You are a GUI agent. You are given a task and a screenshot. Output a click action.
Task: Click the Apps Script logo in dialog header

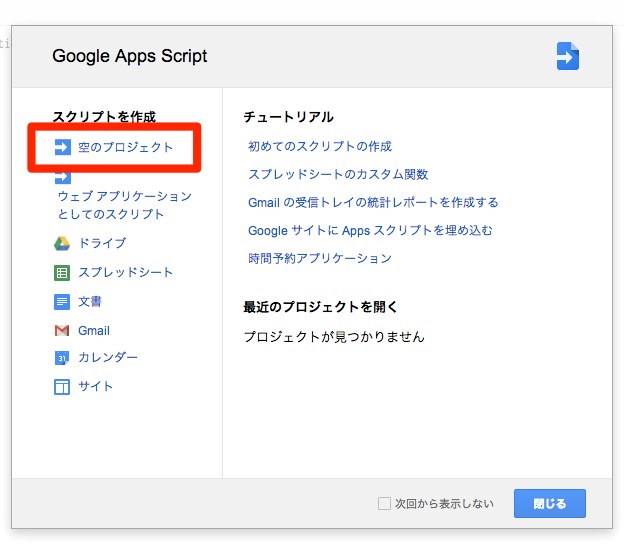[567, 56]
